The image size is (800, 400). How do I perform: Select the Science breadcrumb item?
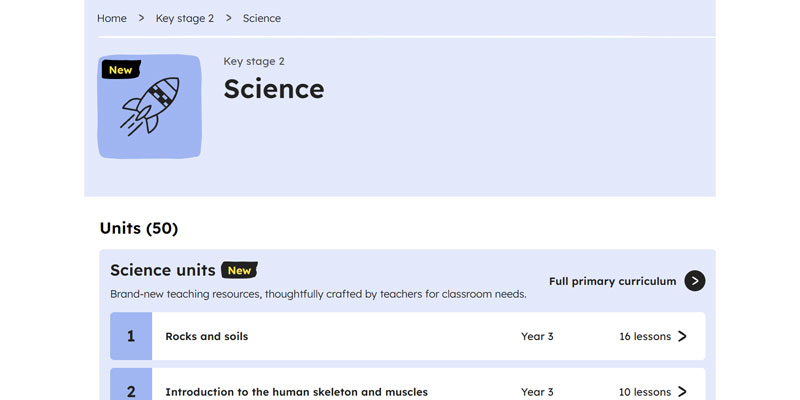coord(262,18)
